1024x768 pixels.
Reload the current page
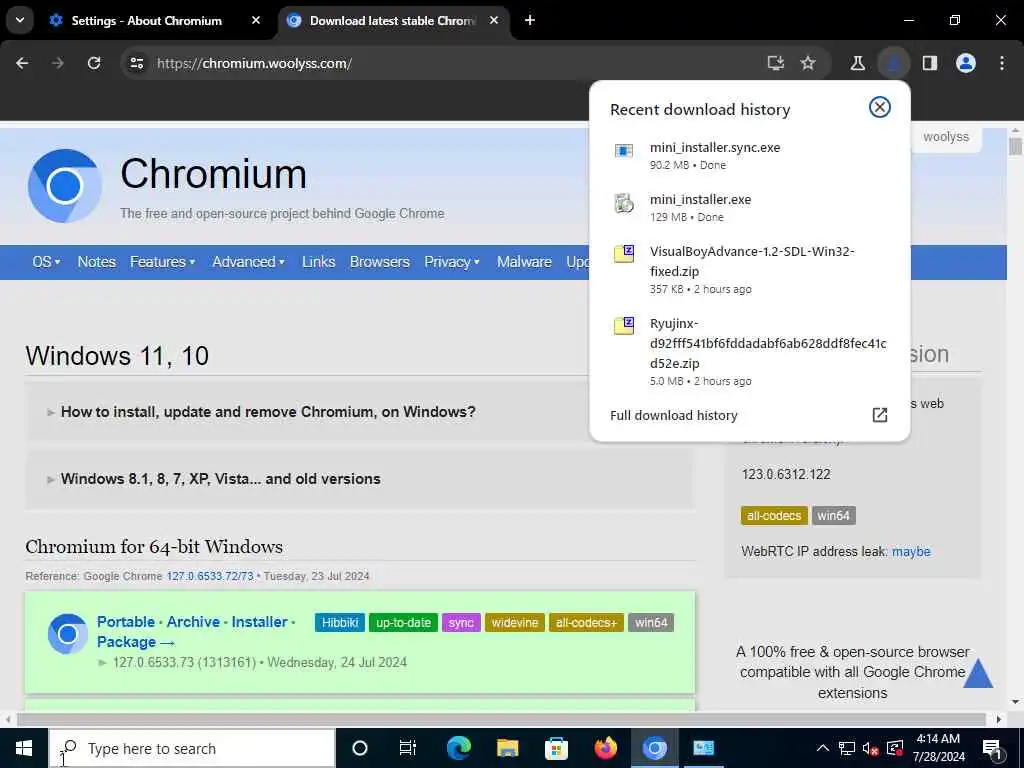coord(94,63)
